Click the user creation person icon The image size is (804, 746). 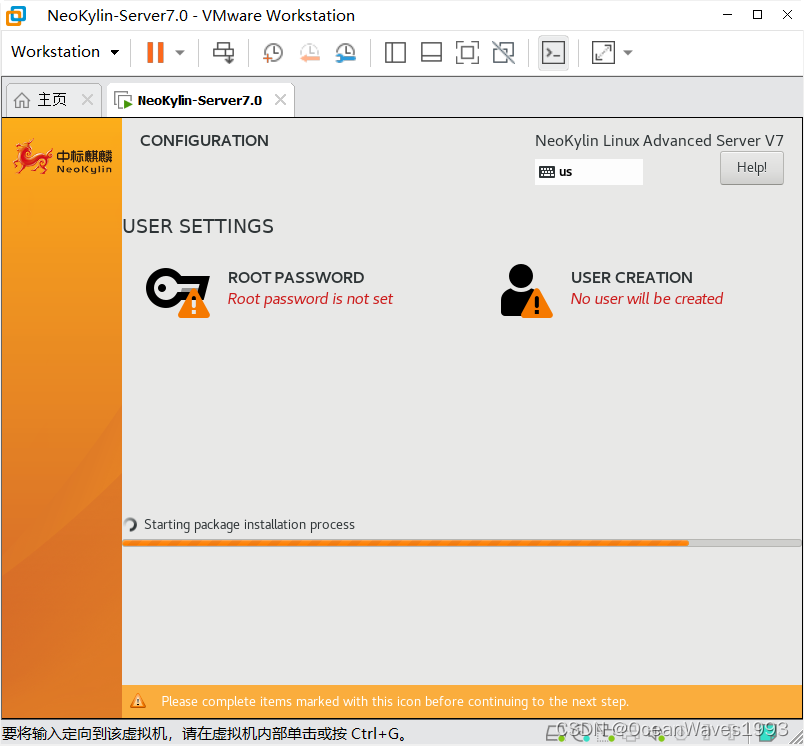(x=527, y=291)
